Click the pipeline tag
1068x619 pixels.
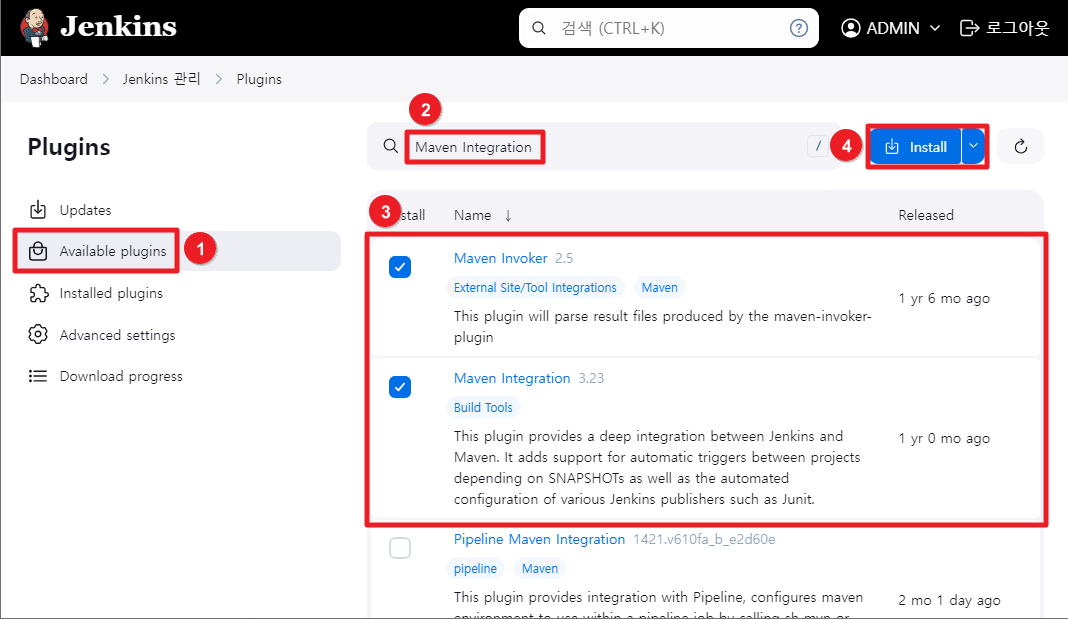tap(475, 568)
